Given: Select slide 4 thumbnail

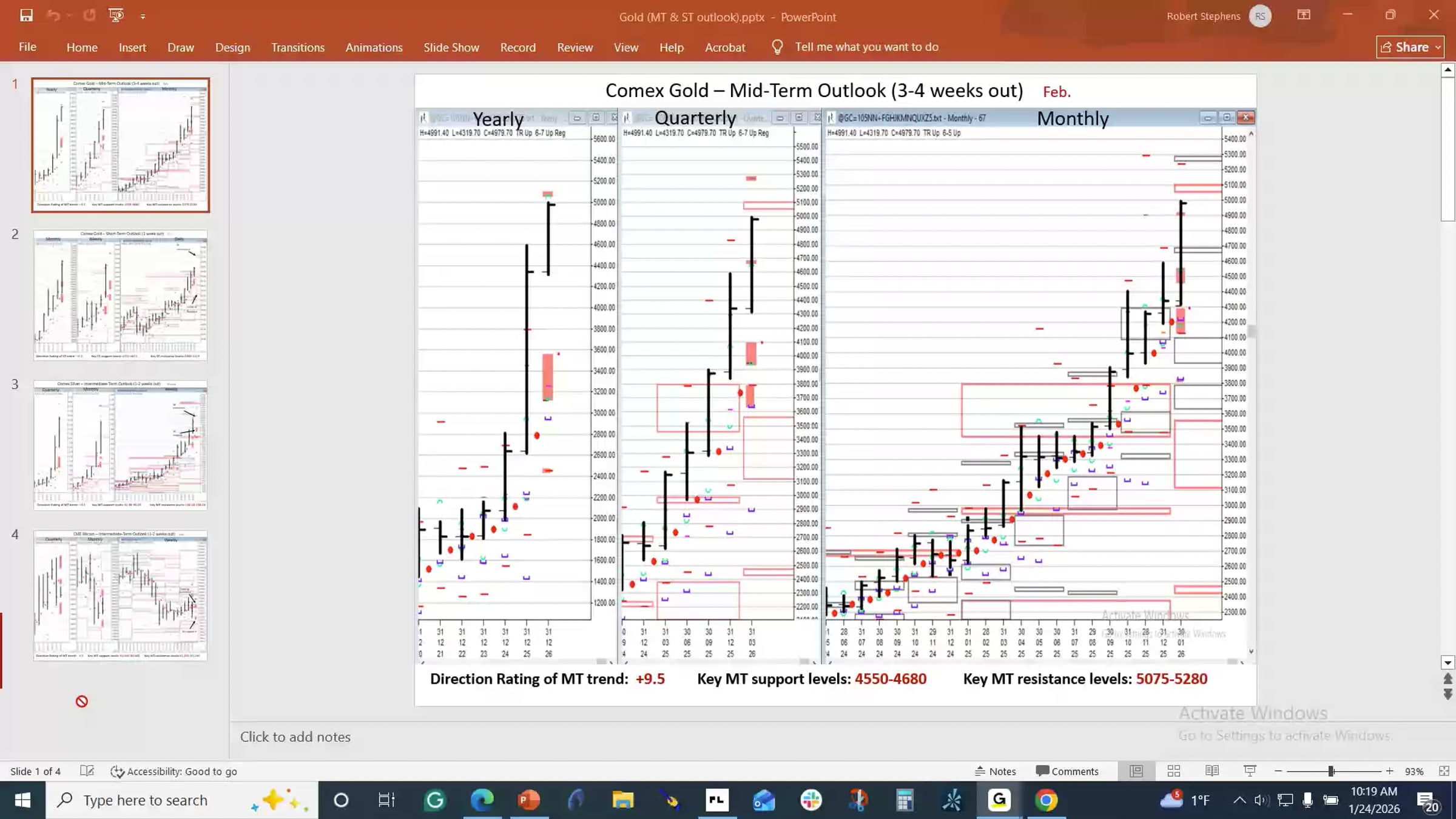Looking at the screenshot, I should (120, 595).
